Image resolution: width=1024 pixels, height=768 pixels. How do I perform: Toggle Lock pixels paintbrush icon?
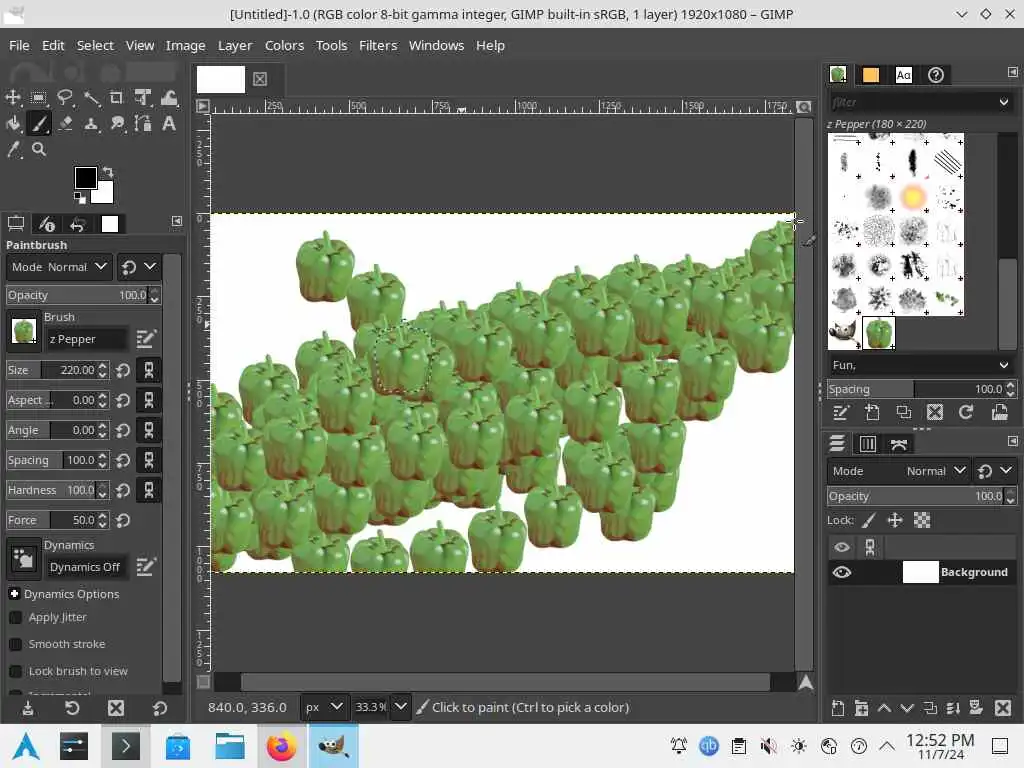[869, 520]
